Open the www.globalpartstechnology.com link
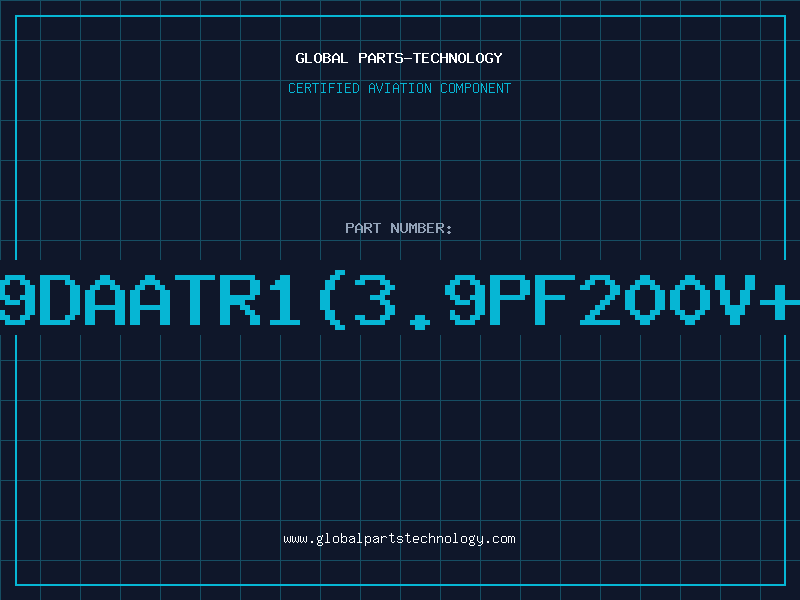This screenshot has height=600, width=800. click(399, 539)
